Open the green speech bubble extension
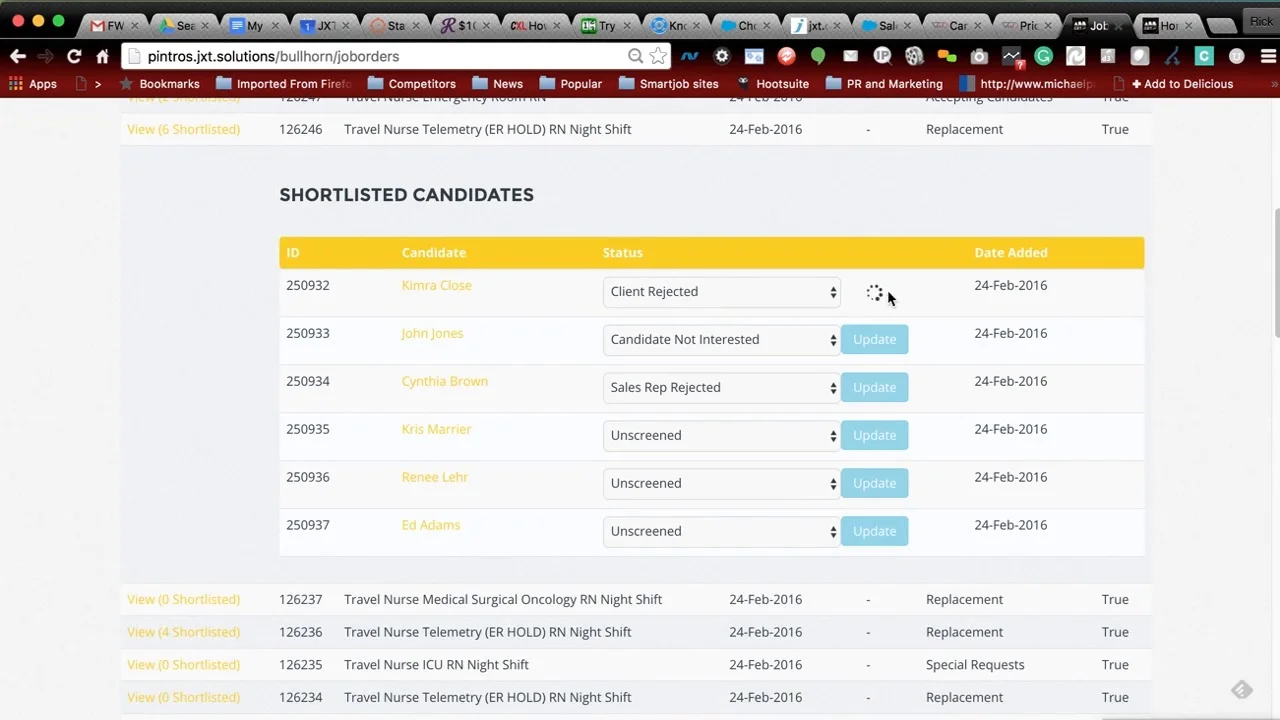This screenshot has height=720, width=1280. 818,57
